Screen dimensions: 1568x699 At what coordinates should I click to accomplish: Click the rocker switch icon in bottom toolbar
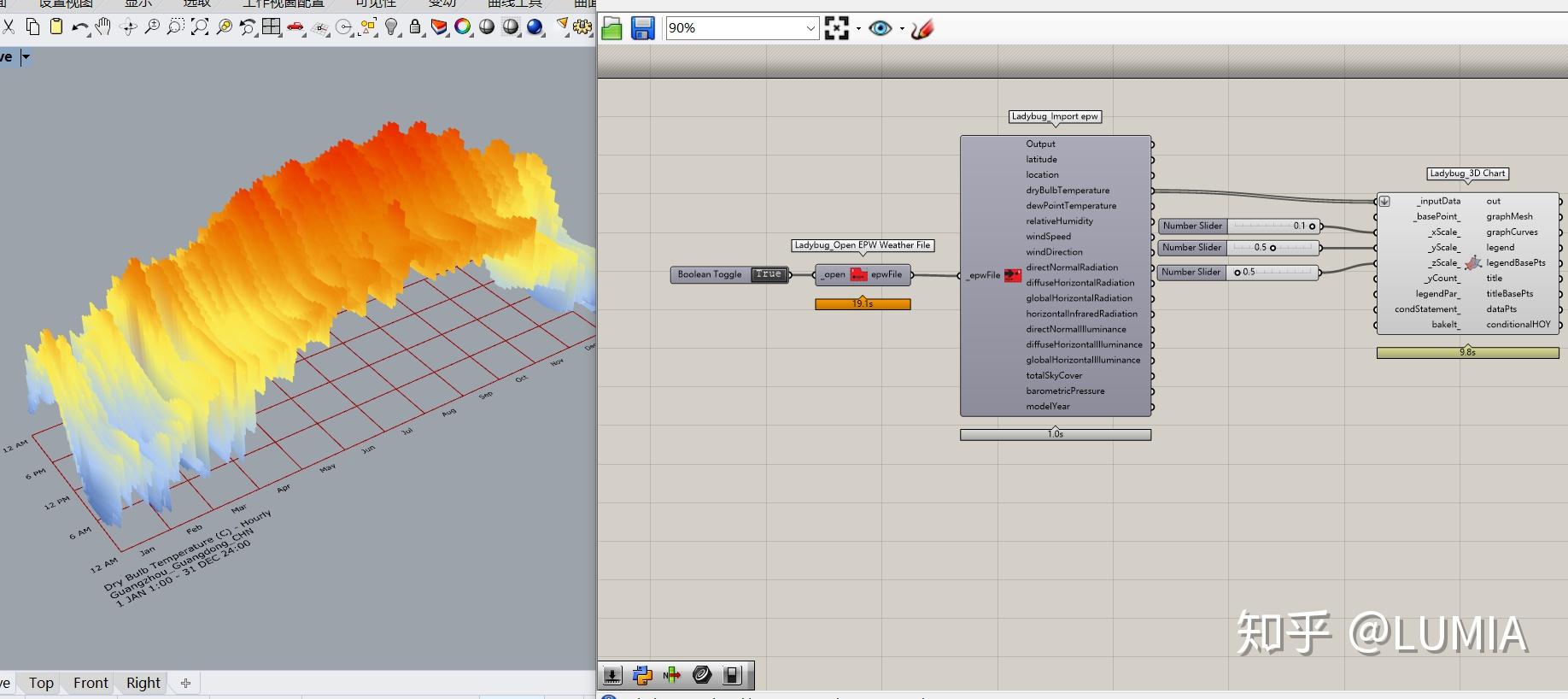pyautogui.click(x=731, y=676)
